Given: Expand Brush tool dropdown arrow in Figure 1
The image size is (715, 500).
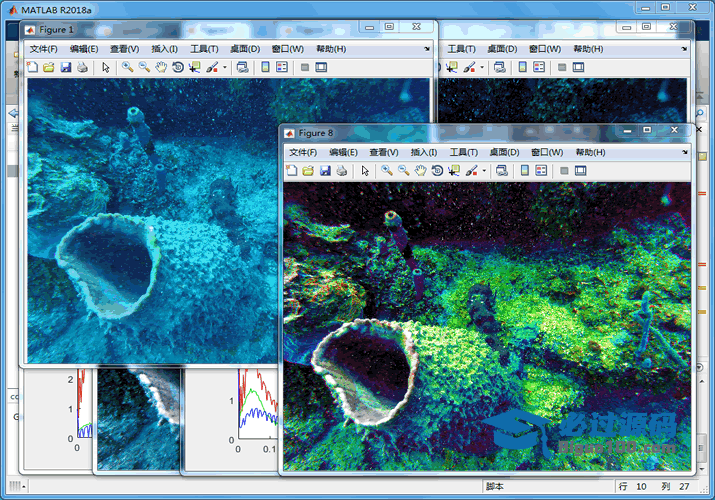Looking at the screenshot, I should click(x=225, y=67).
